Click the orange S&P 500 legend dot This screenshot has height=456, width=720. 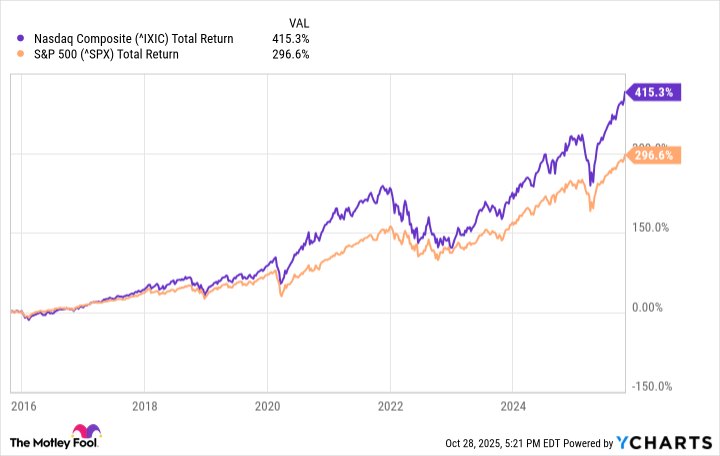pos(20,54)
